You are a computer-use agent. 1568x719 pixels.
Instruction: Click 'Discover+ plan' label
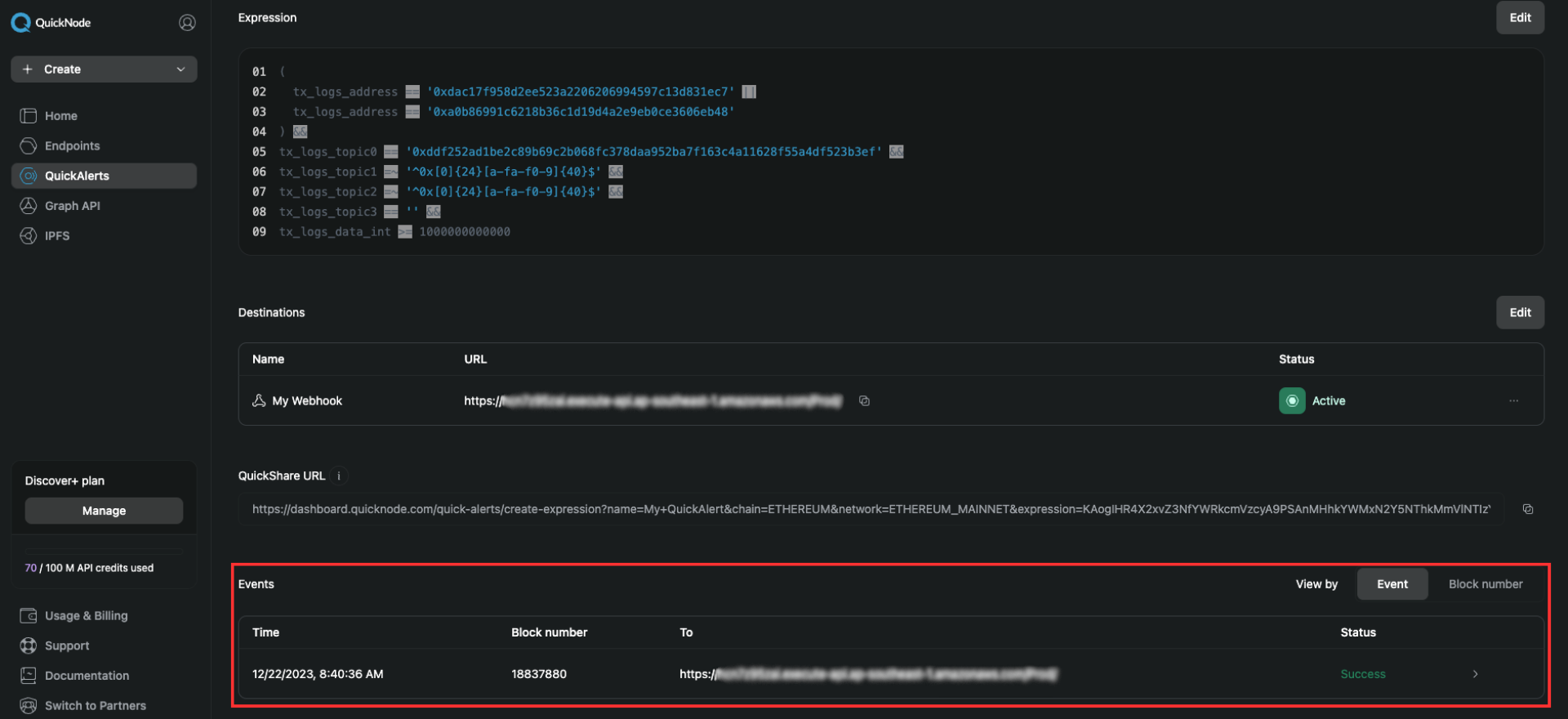point(65,480)
